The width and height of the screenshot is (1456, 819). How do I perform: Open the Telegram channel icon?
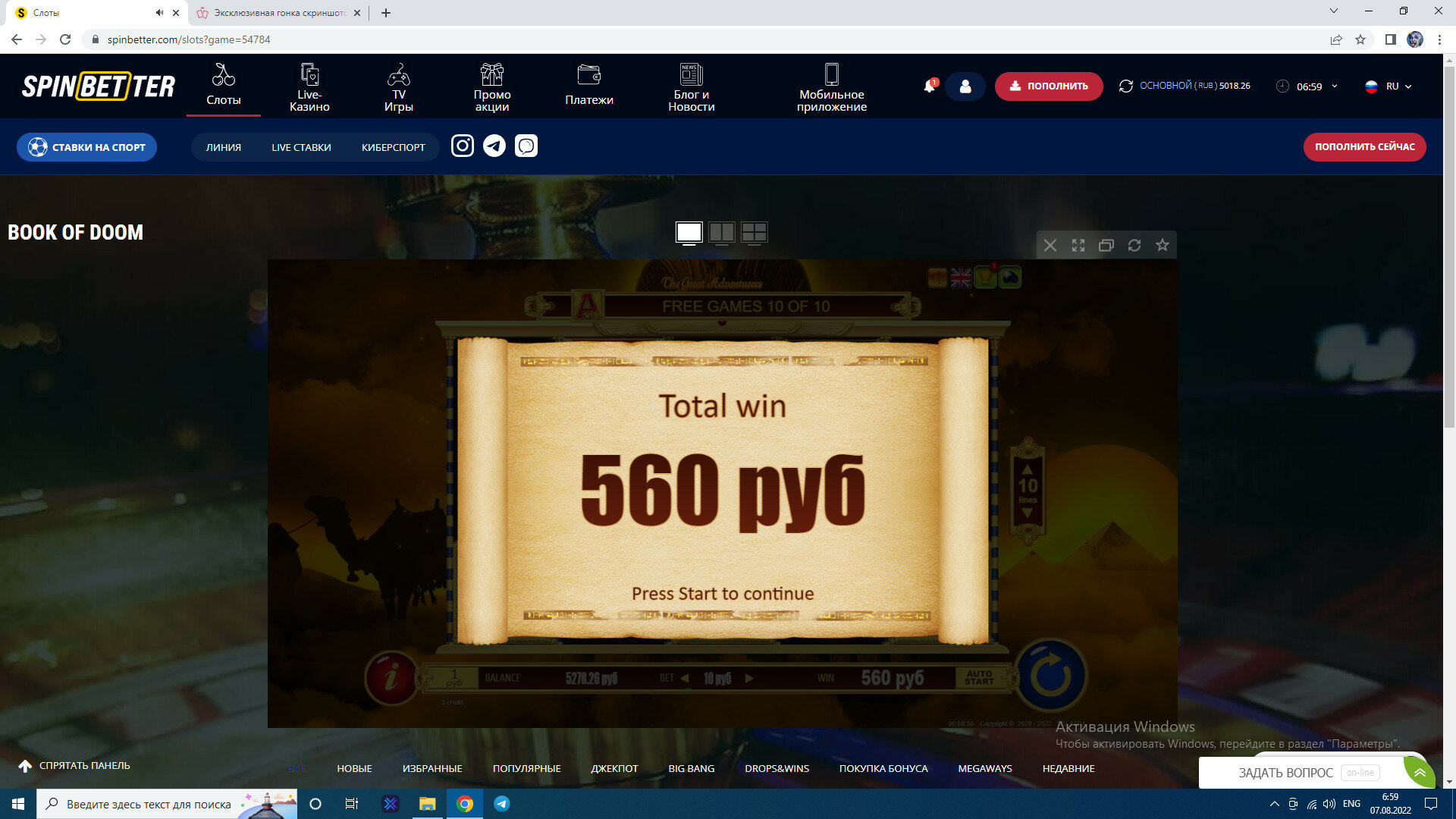(494, 146)
